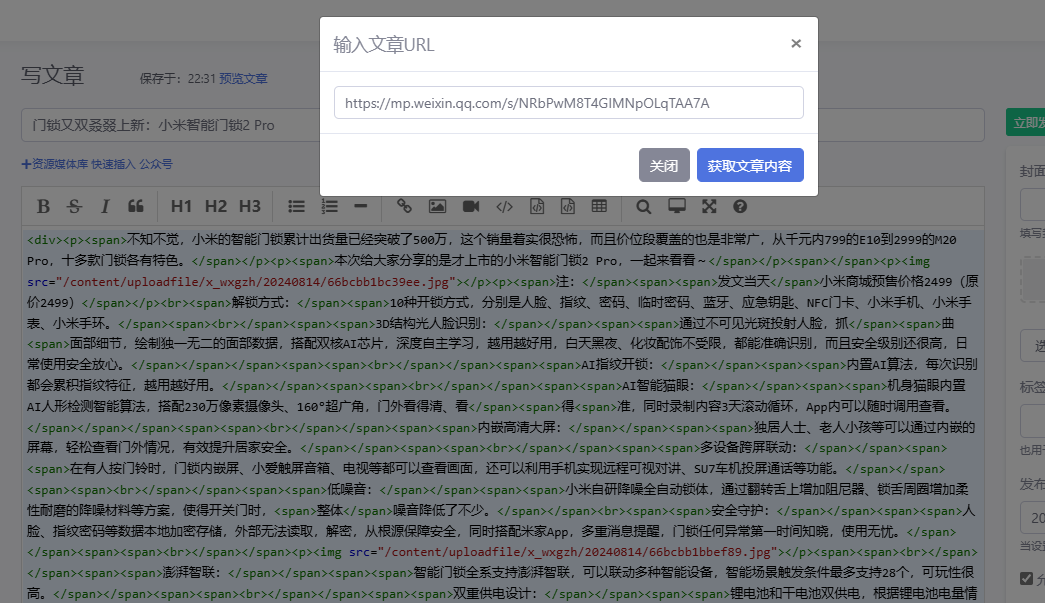Image resolution: width=1045 pixels, height=603 pixels.
Task: Insert an image with the picture icon
Action: (437, 207)
